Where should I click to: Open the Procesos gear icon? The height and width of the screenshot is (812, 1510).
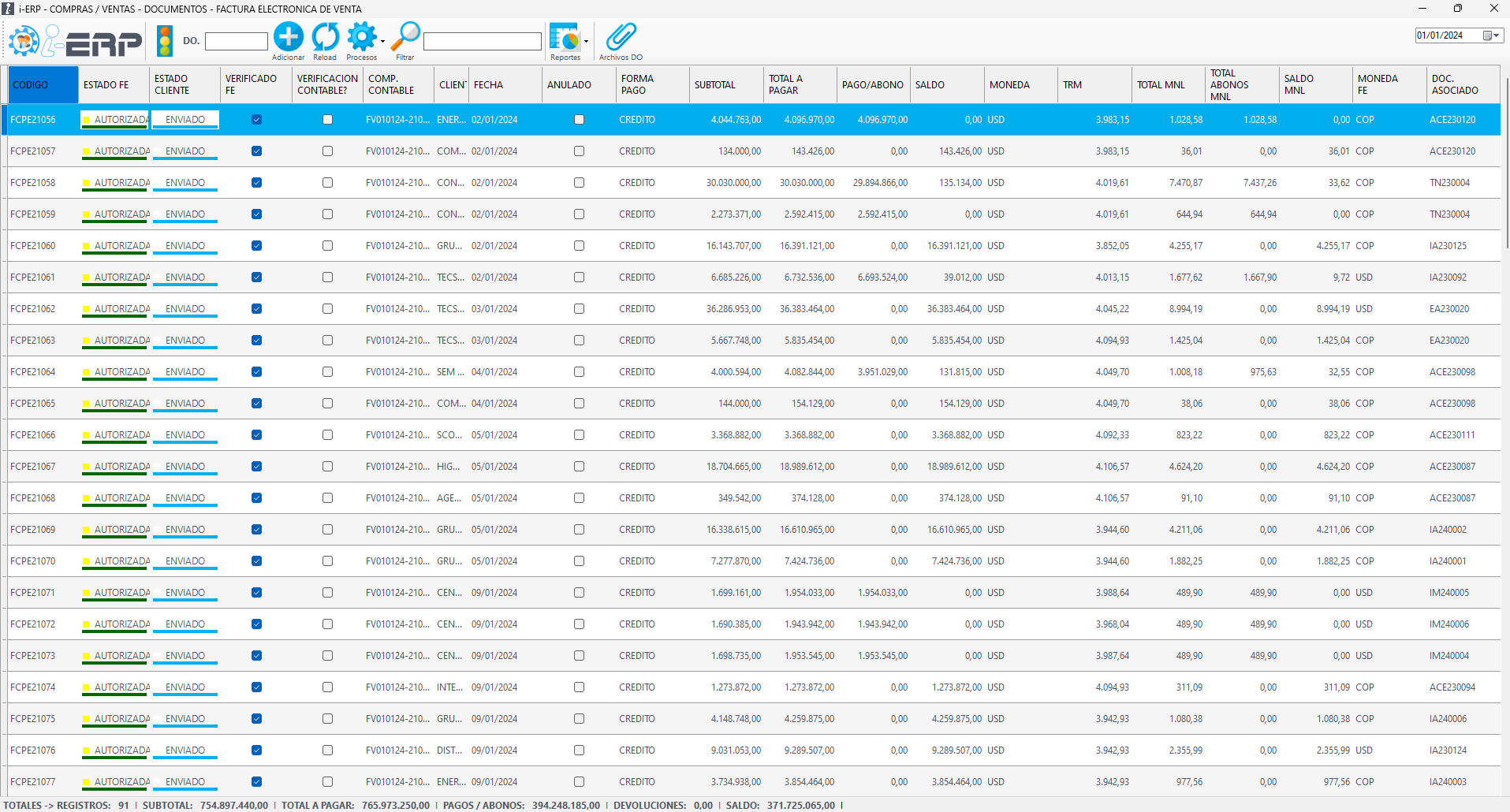pyautogui.click(x=362, y=37)
